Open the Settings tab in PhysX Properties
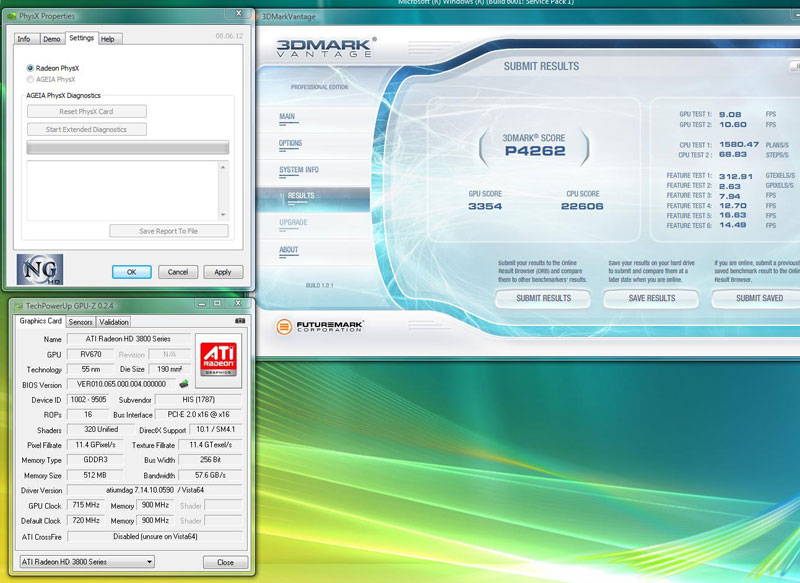 pyautogui.click(x=82, y=38)
